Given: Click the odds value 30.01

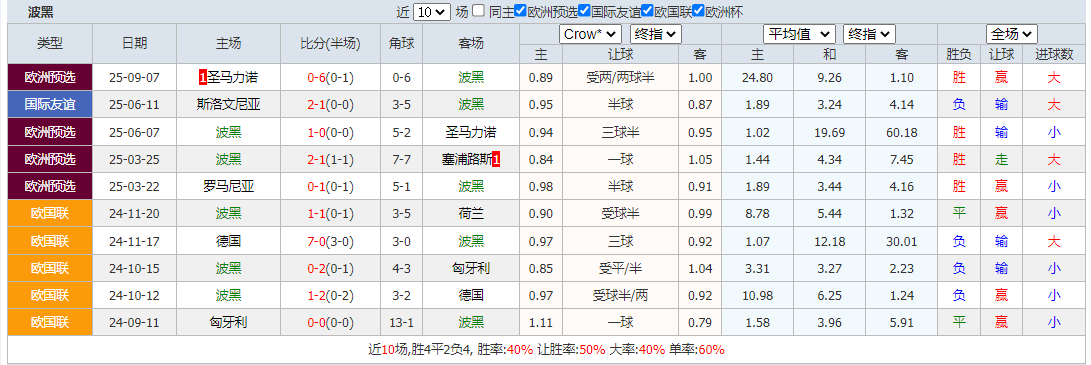Looking at the screenshot, I should click(903, 241).
